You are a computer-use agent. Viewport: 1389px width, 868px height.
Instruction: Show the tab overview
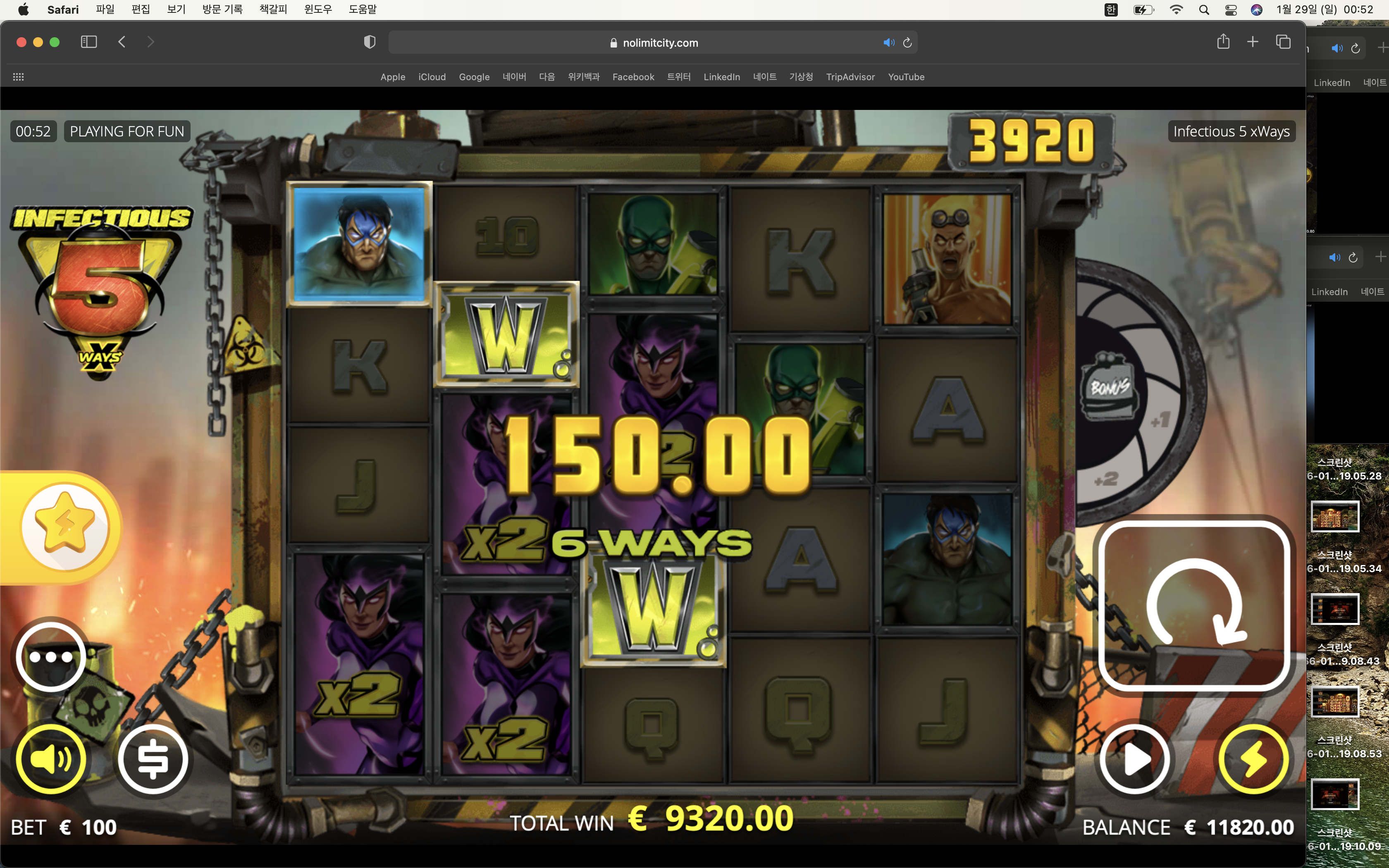(x=1284, y=42)
